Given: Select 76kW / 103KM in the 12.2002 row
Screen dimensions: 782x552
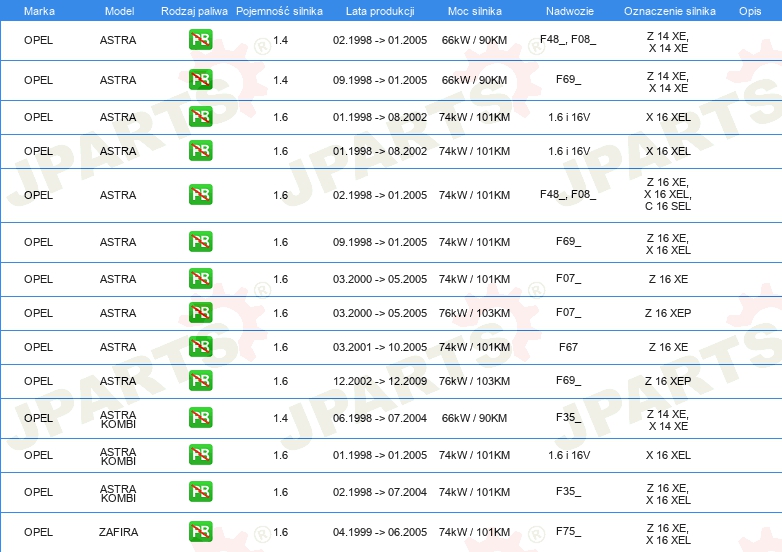Looking at the screenshot, I should click(474, 381).
